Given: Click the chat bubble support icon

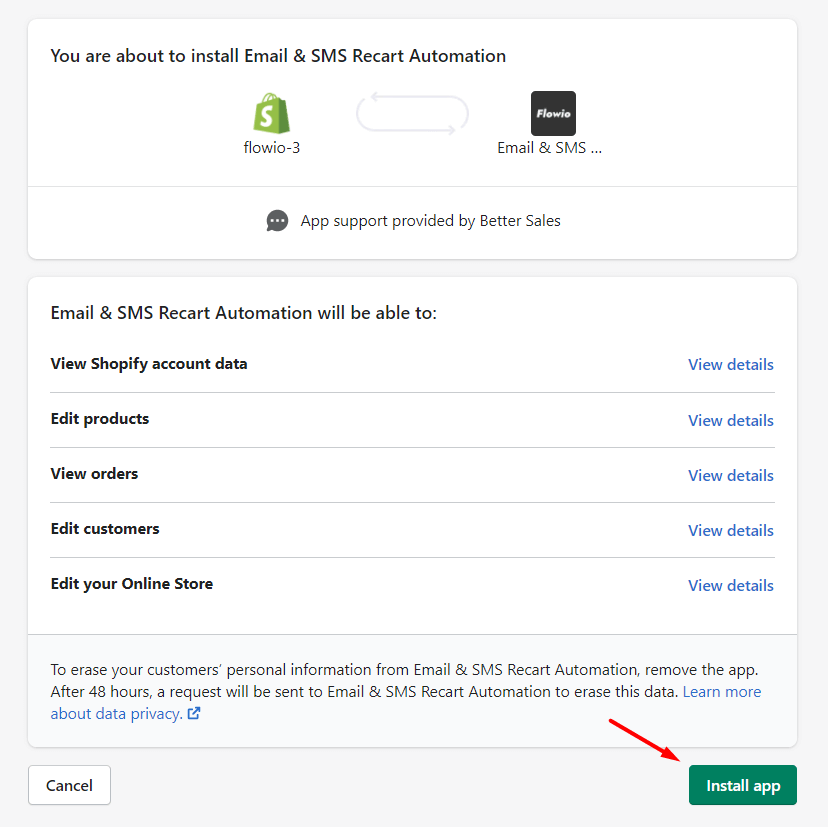Looking at the screenshot, I should click(x=277, y=221).
